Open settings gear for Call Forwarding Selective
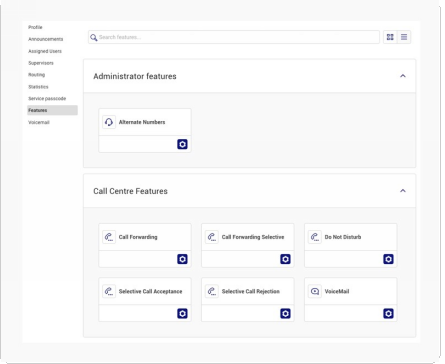445x364 pixels. (x=285, y=259)
